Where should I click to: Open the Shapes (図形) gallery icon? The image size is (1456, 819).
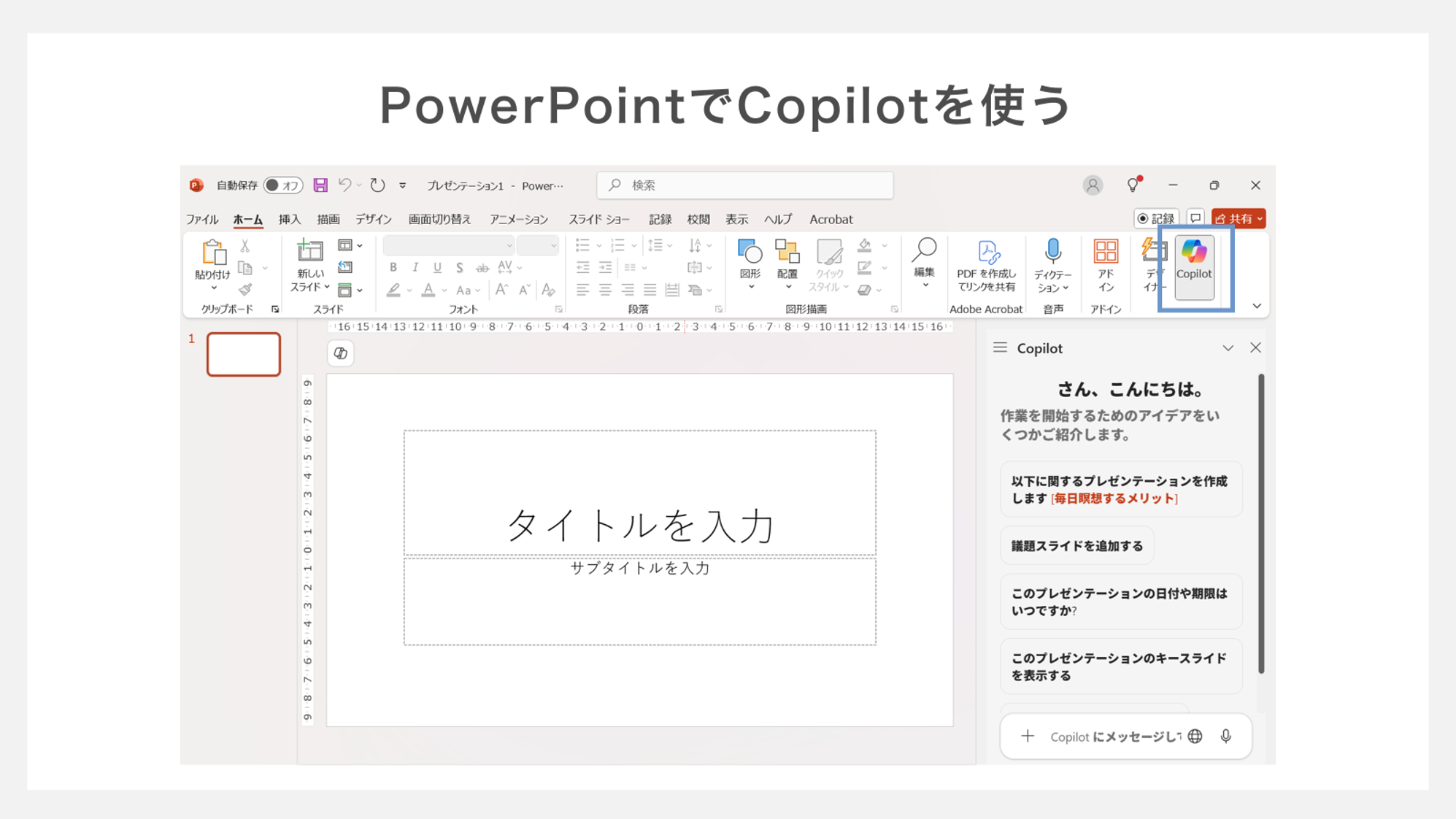tap(750, 252)
